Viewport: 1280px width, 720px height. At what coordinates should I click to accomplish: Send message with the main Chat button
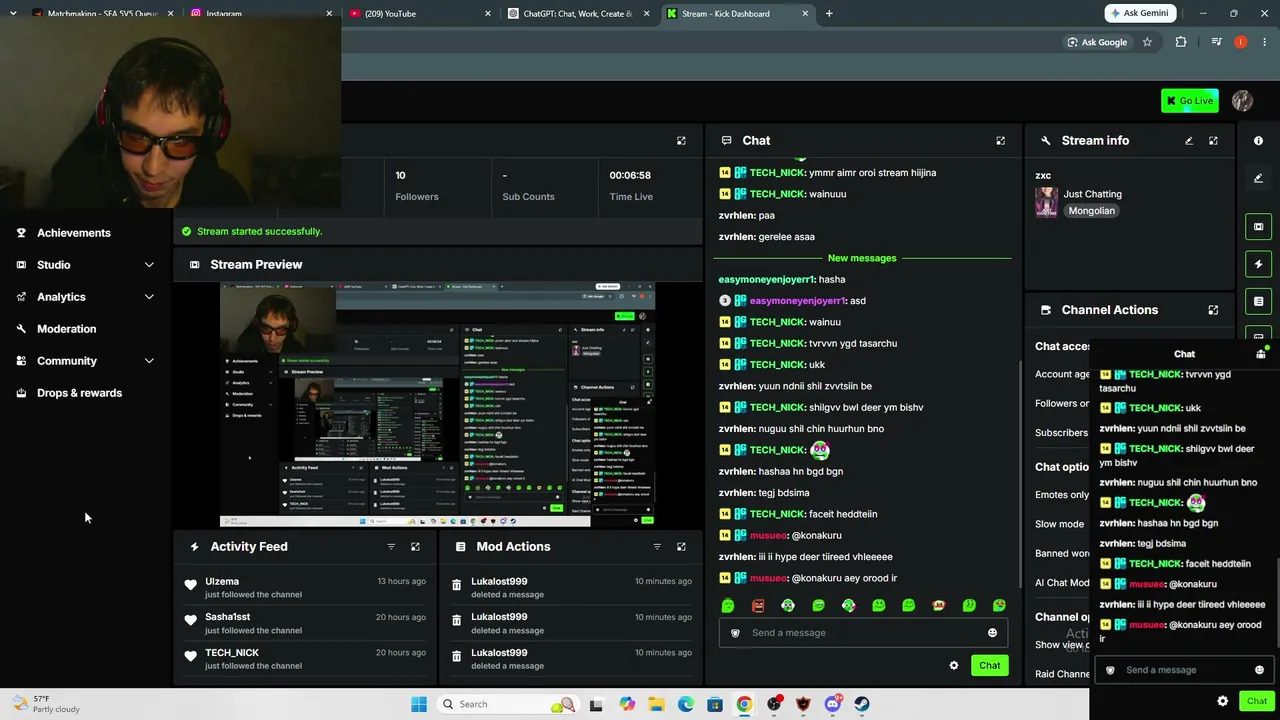click(x=989, y=666)
